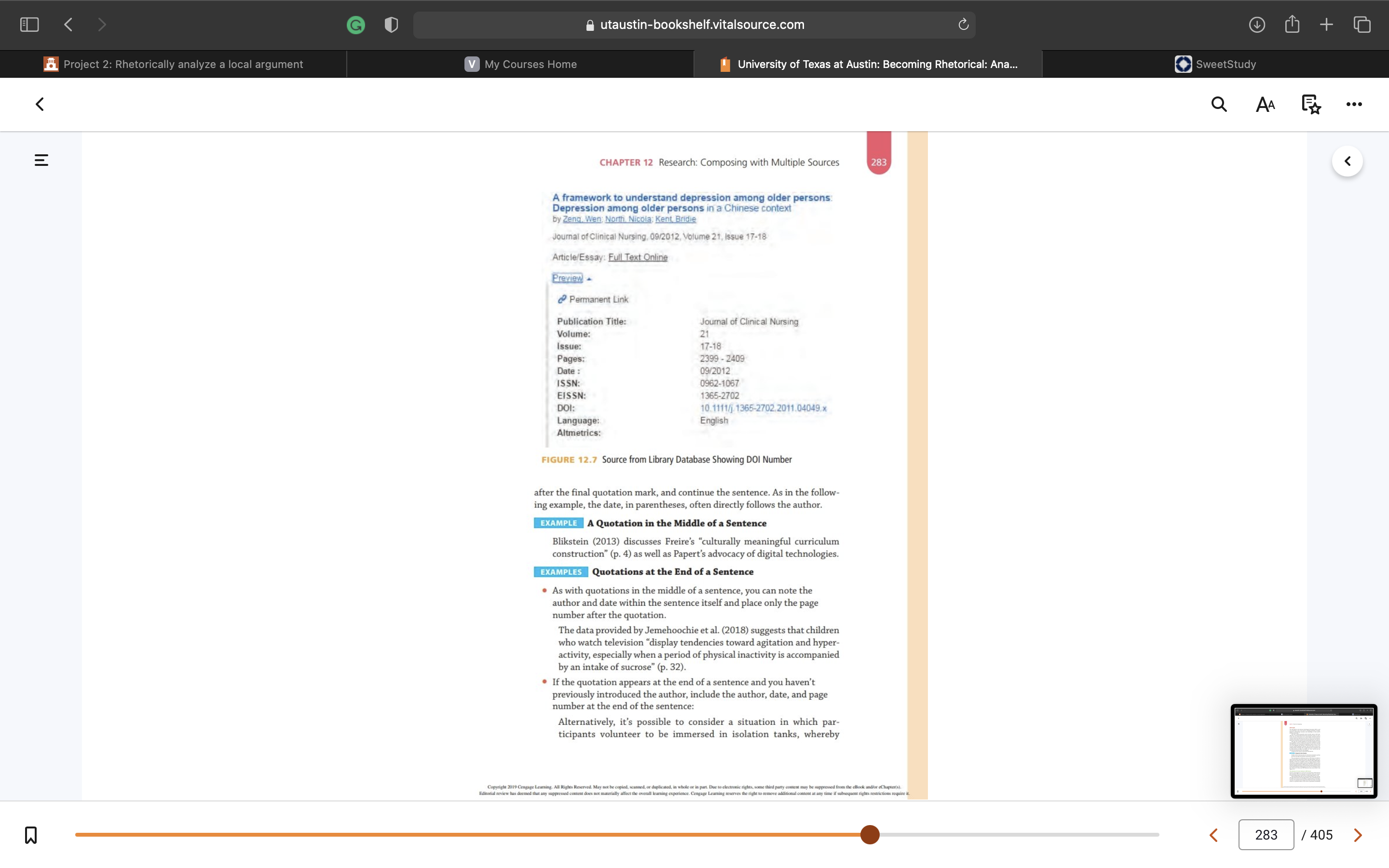Image resolution: width=1389 pixels, height=868 pixels.
Task: Switch to the SweetStudy tab
Action: (x=1215, y=64)
